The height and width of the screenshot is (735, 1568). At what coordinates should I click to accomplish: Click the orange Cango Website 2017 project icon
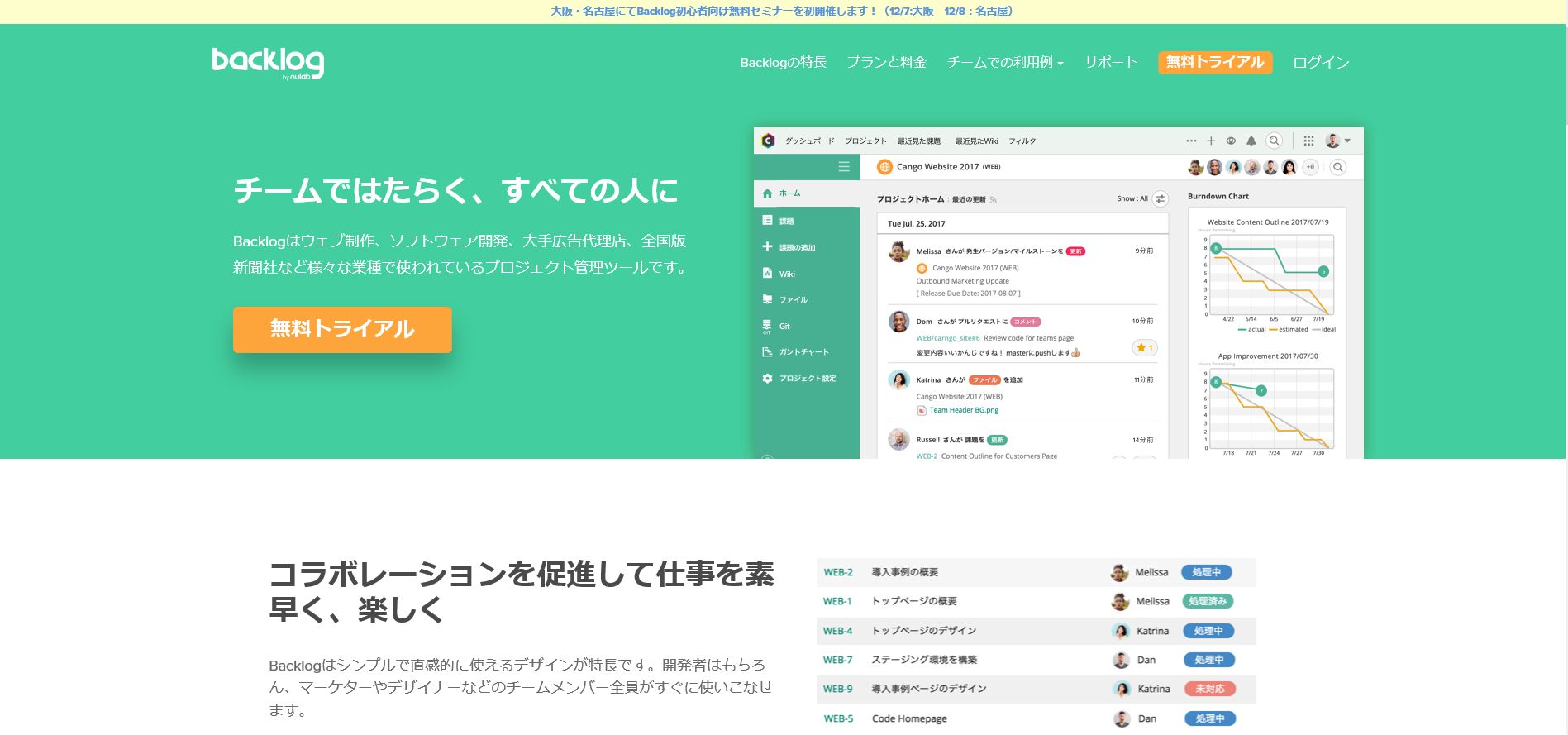click(884, 167)
